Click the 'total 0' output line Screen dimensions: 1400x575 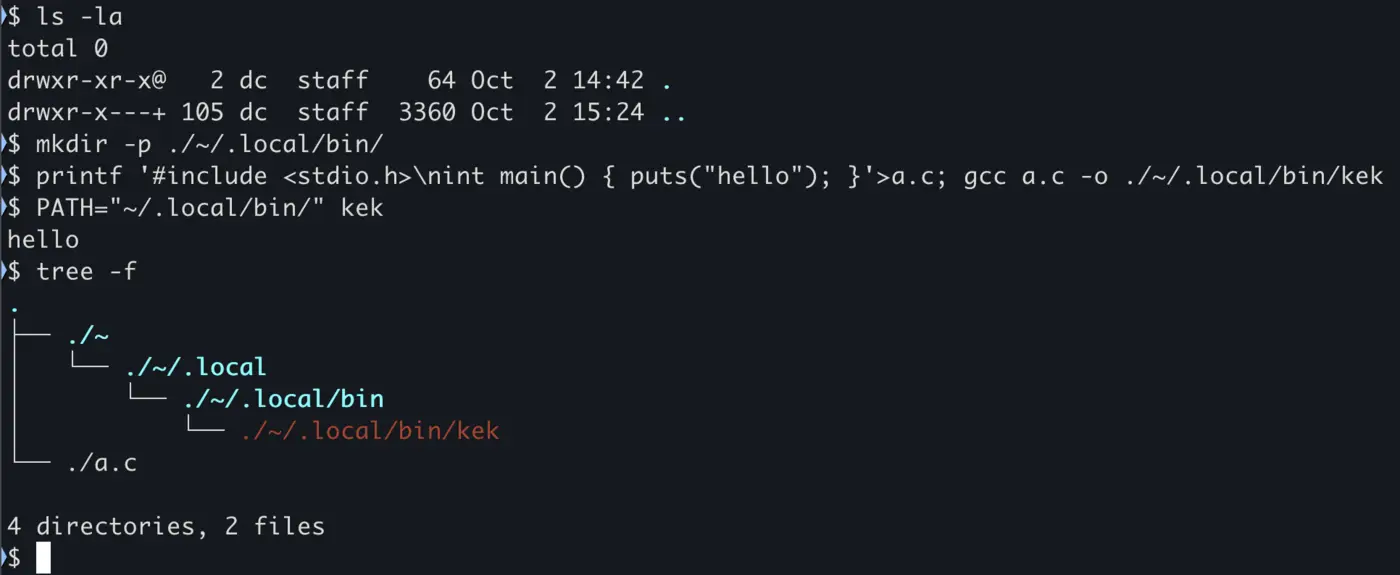[x=57, y=48]
